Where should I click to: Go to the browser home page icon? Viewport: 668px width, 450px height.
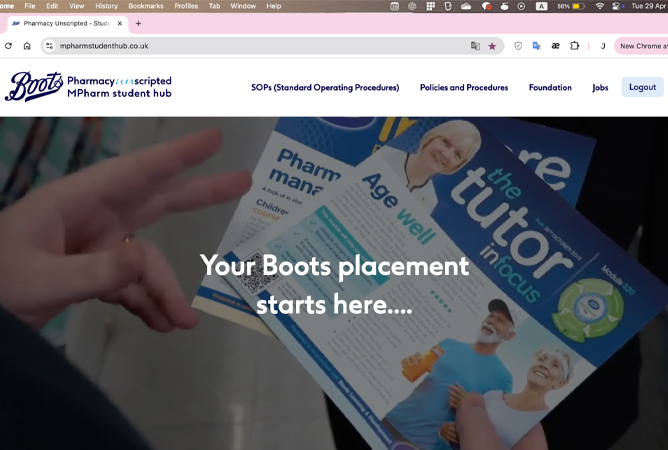(x=27, y=46)
